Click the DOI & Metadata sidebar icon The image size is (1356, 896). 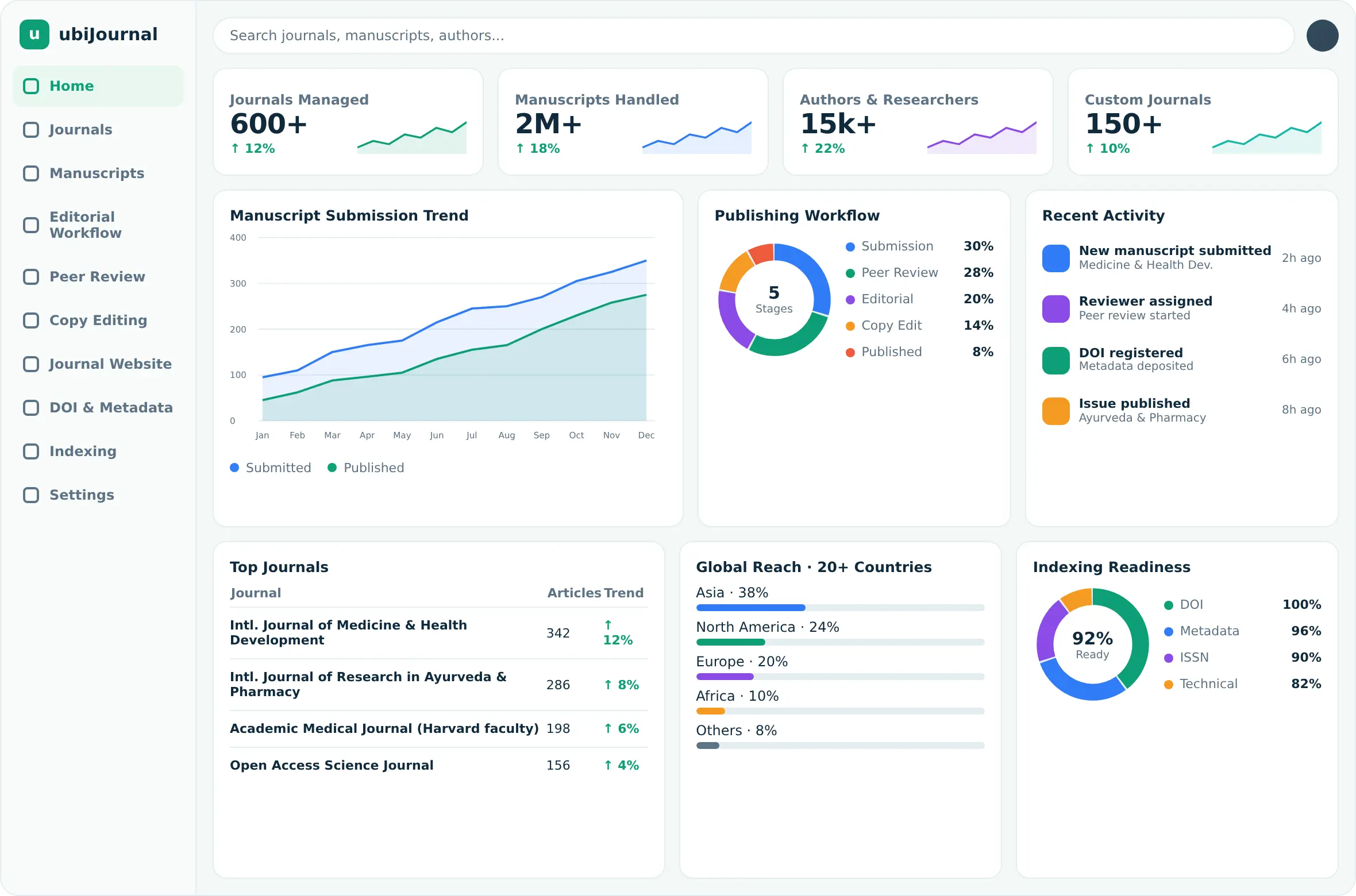pos(31,408)
